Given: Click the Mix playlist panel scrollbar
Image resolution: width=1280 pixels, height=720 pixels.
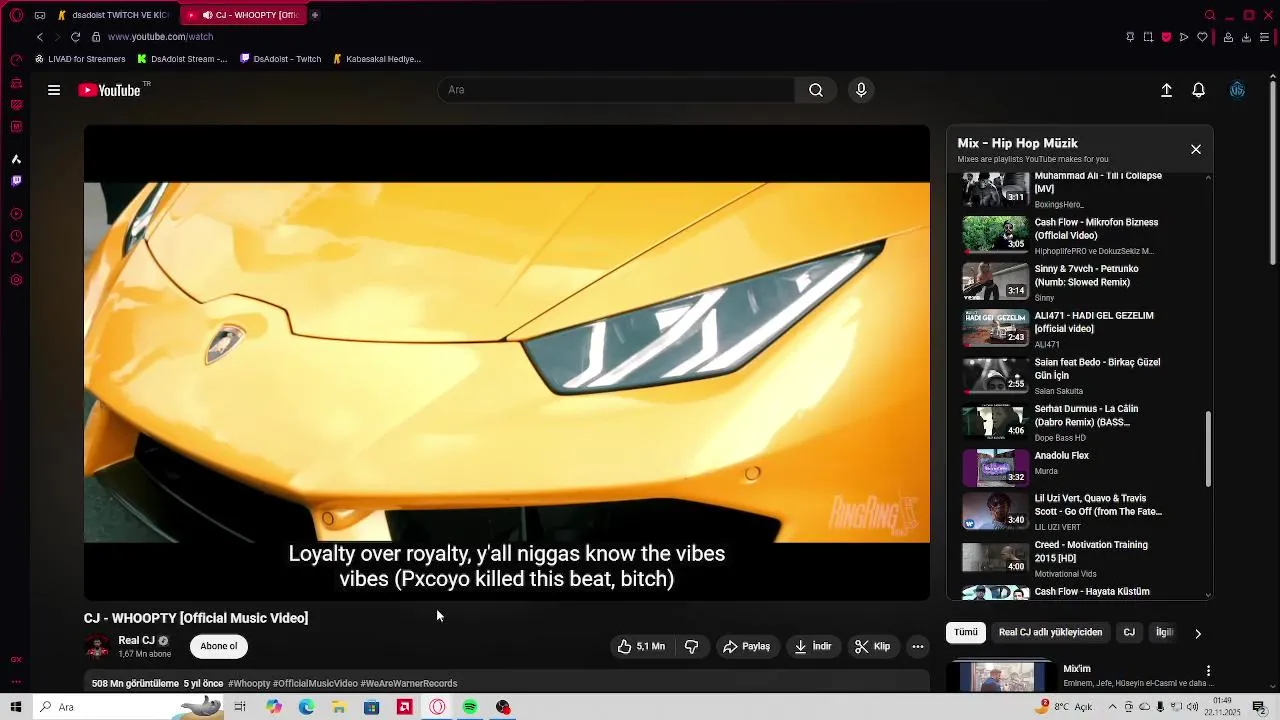Looking at the screenshot, I should pos(1208,448).
